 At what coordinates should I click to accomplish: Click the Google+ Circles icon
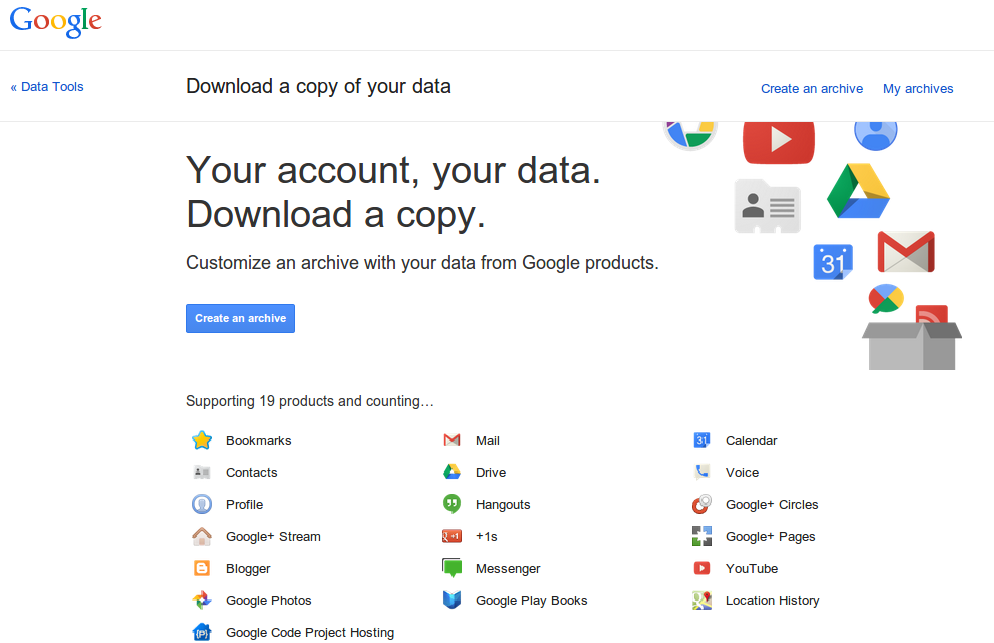(702, 504)
